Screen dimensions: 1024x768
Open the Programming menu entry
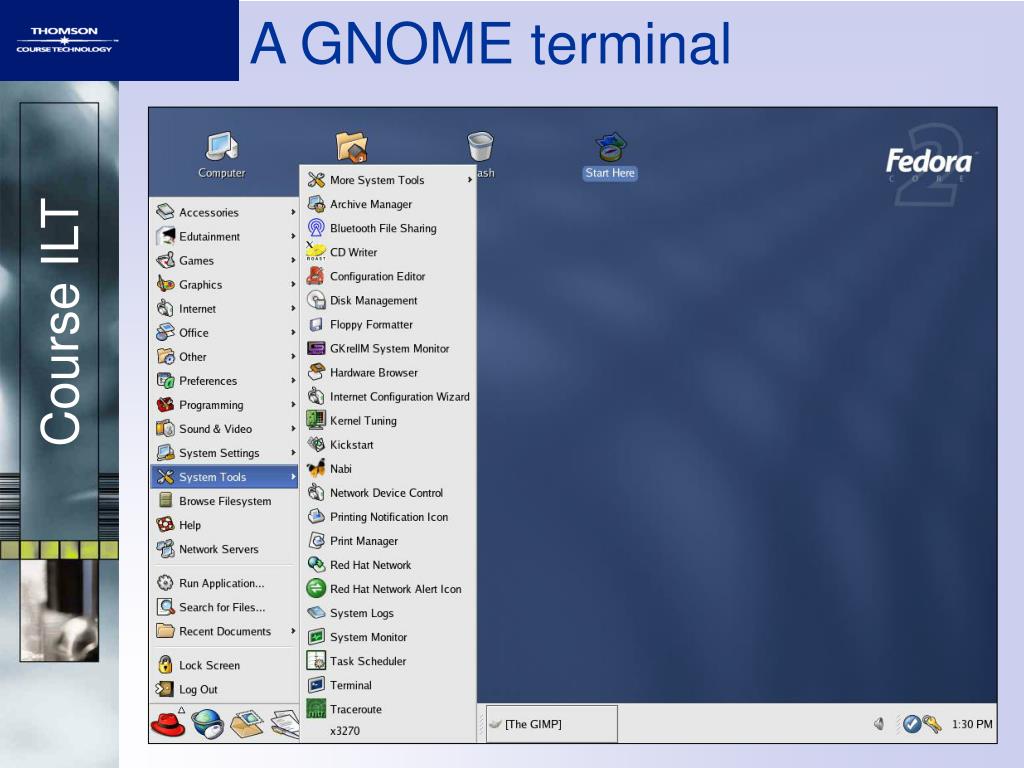pyautogui.click(x=225, y=405)
